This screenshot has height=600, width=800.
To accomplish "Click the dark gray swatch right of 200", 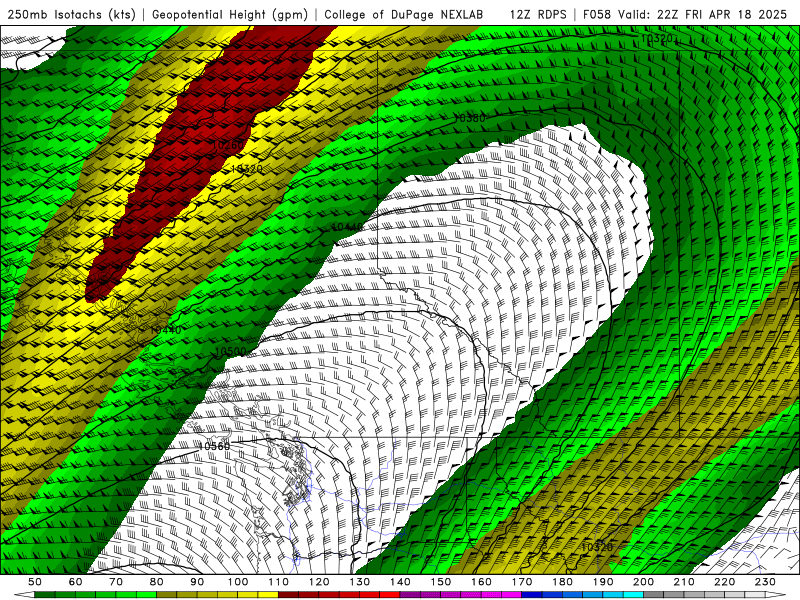I will pos(654,595).
